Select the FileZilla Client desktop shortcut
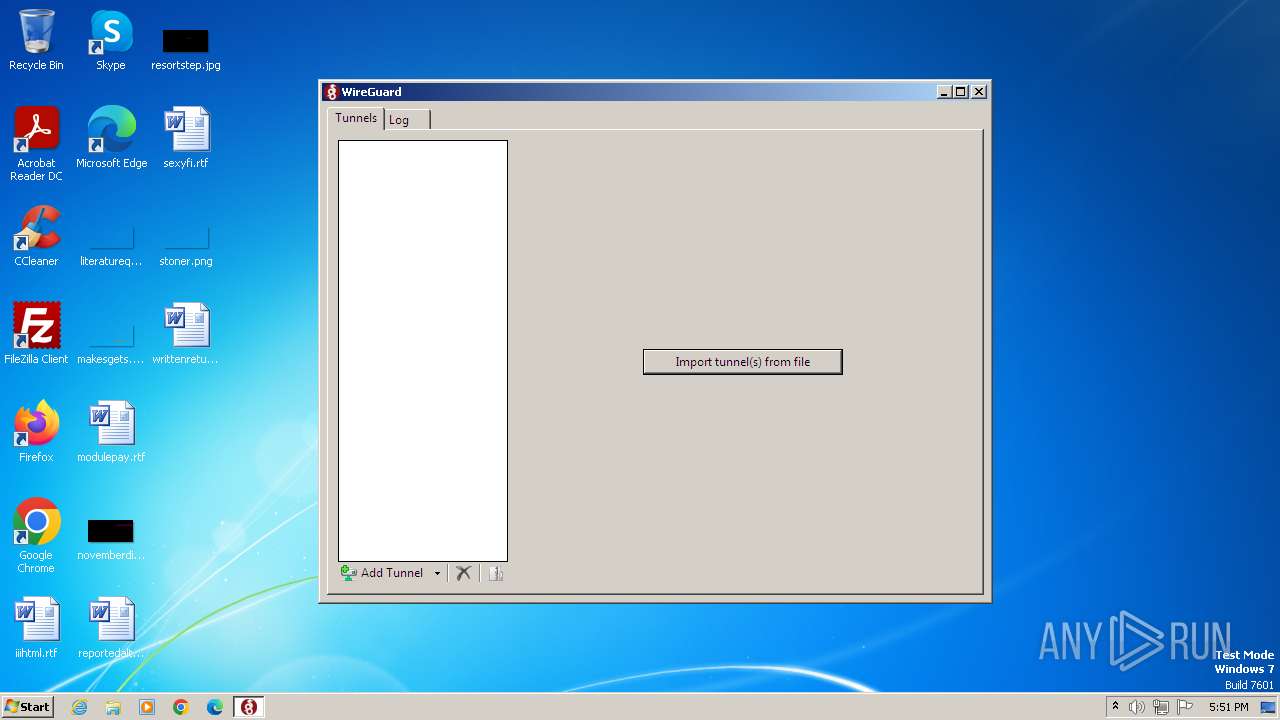The height and width of the screenshot is (720, 1280). click(36, 334)
